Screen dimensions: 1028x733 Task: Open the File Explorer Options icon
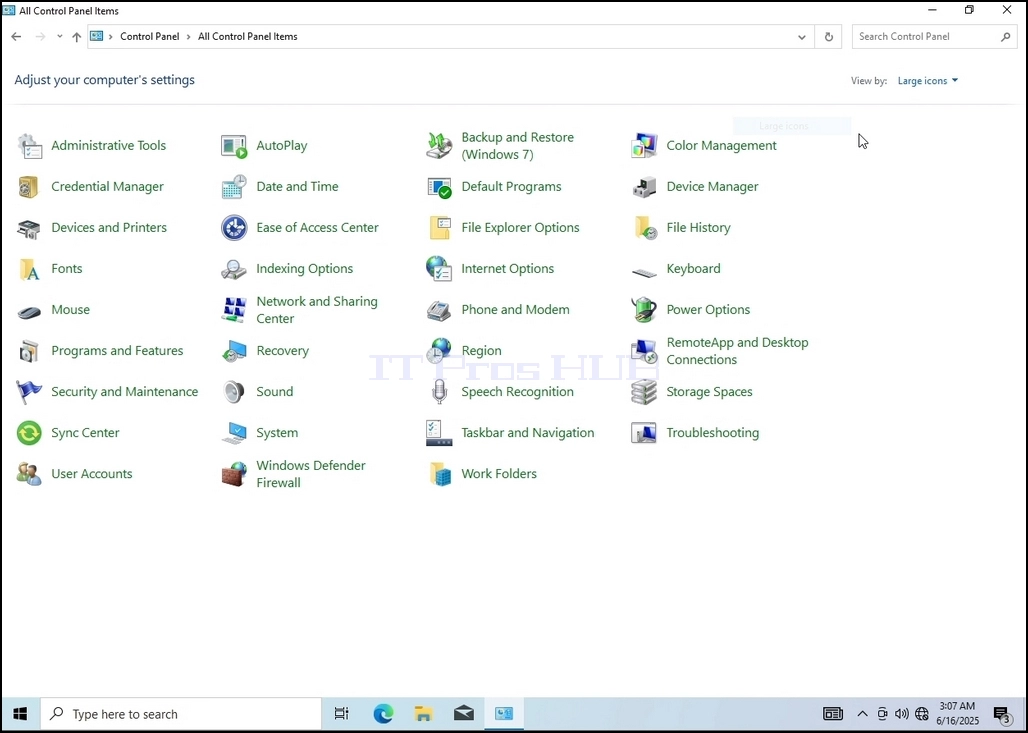[439, 228]
